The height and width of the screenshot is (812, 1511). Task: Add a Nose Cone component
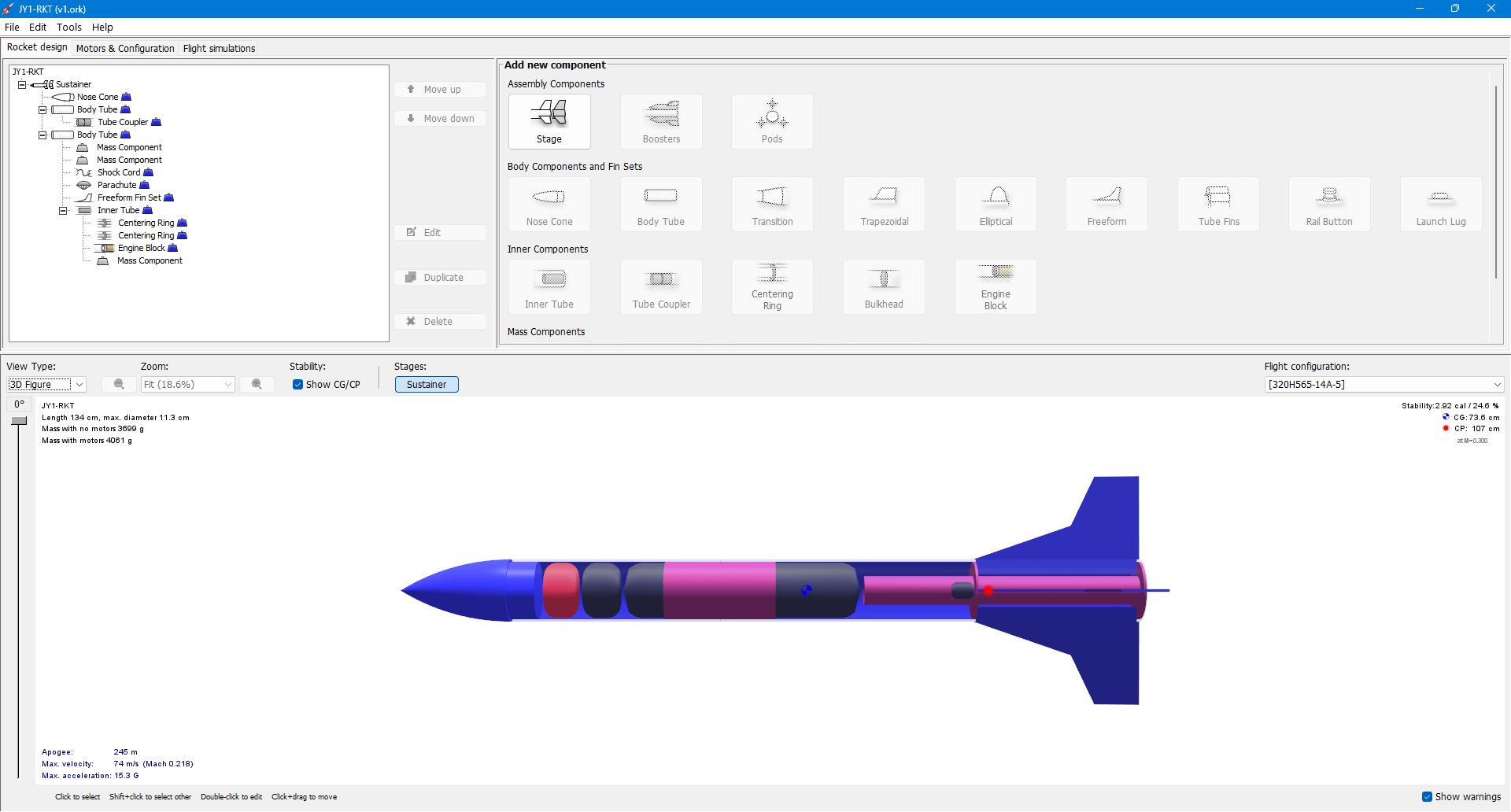(x=549, y=204)
